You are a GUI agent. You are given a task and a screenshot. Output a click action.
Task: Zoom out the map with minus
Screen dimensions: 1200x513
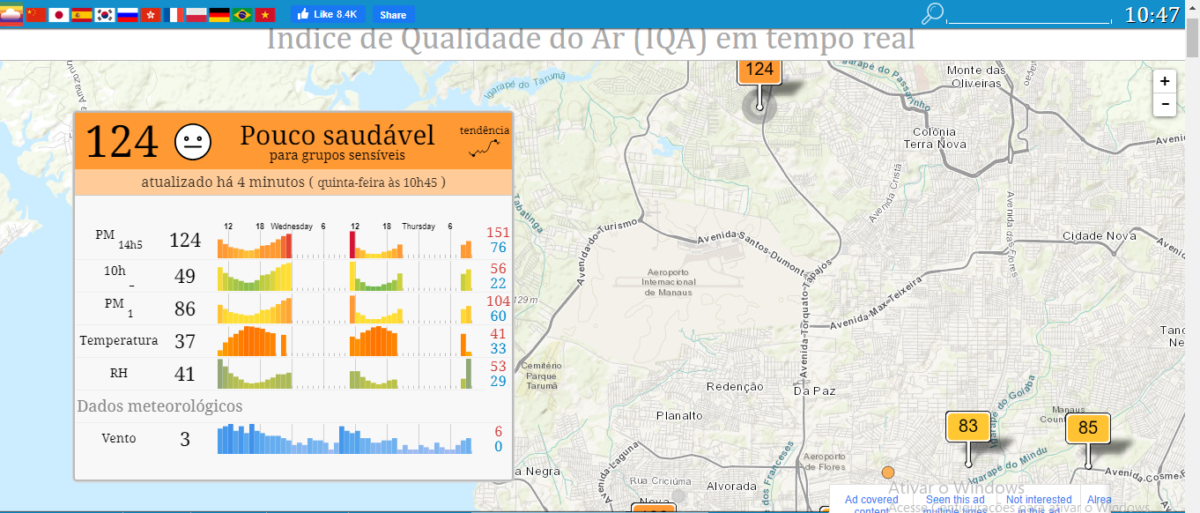[1164, 104]
